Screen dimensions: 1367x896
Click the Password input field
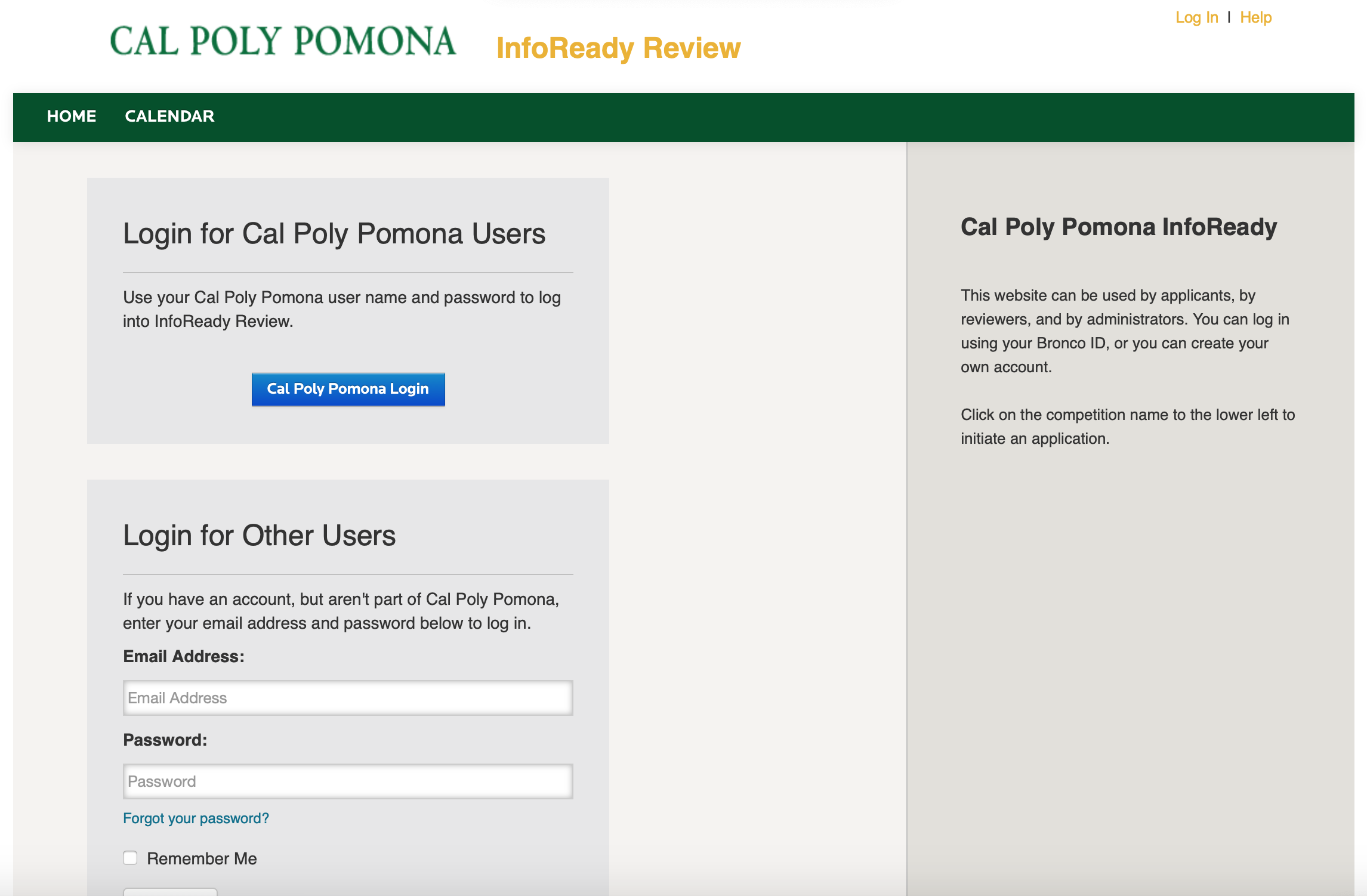(347, 781)
